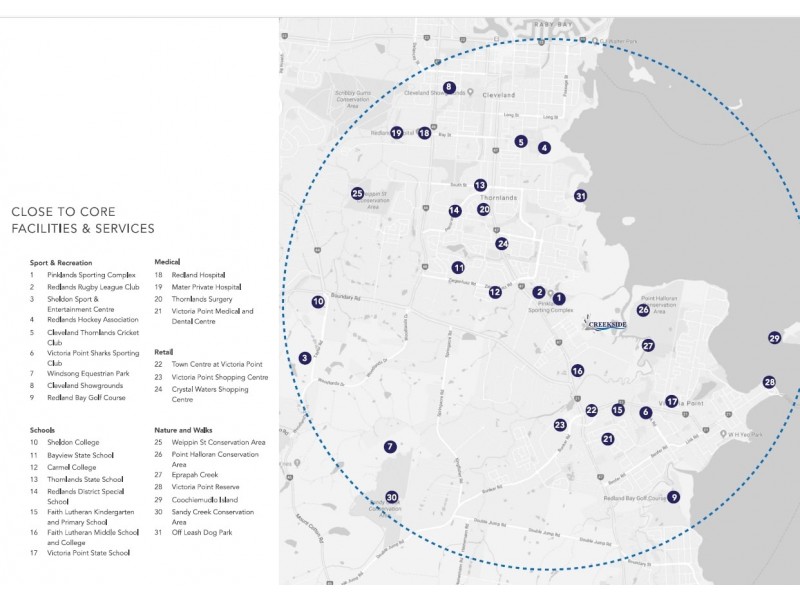
Task: Click 'Redland Bay Golf Course' legend entry
Action: (x=86, y=398)
